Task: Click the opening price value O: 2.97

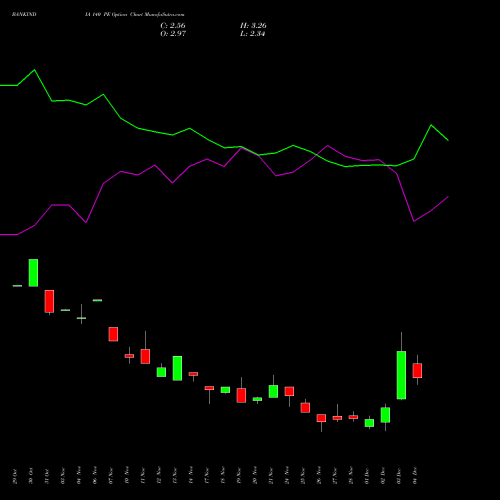Action: pos(173,33)
